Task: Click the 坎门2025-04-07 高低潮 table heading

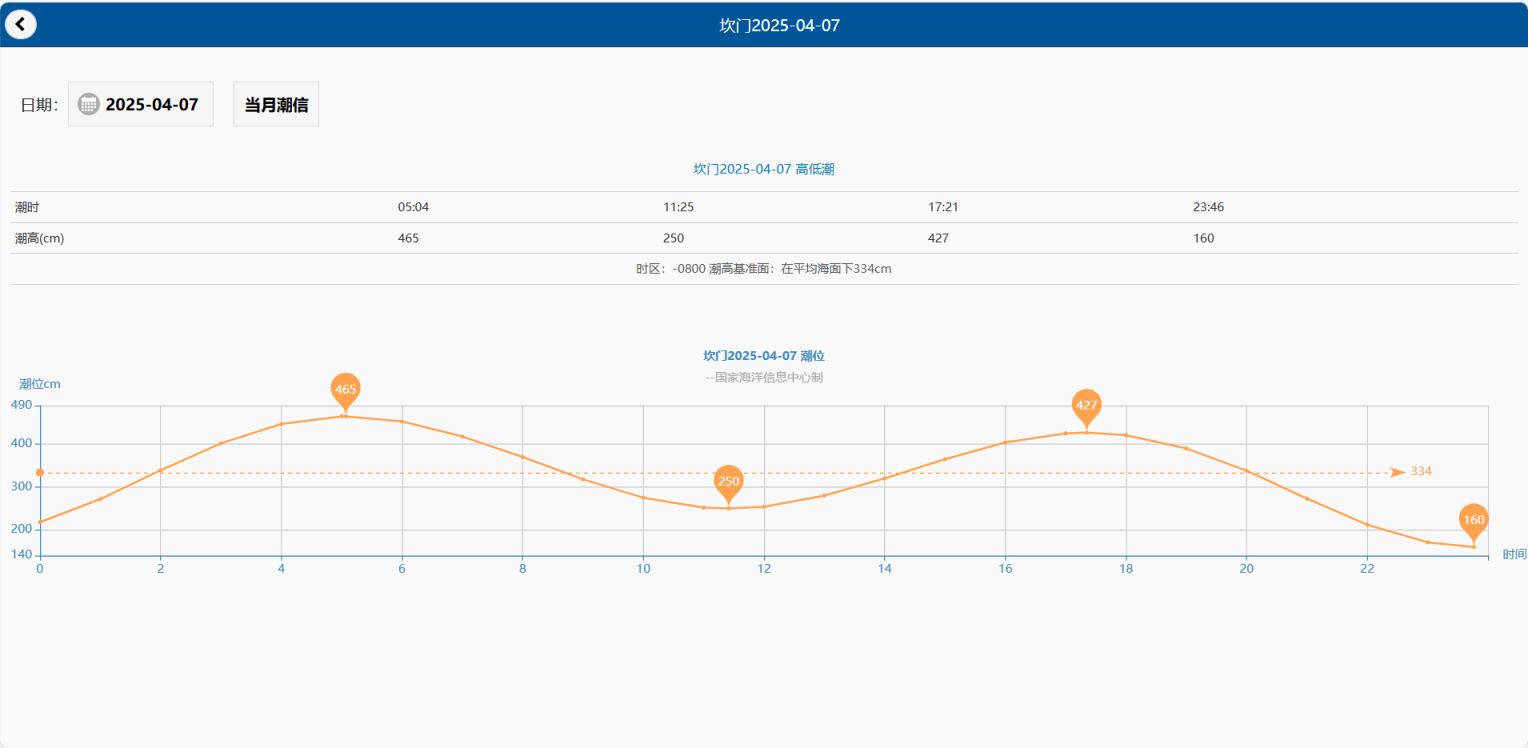Action: pyautogui.click(x=763, y=170)
